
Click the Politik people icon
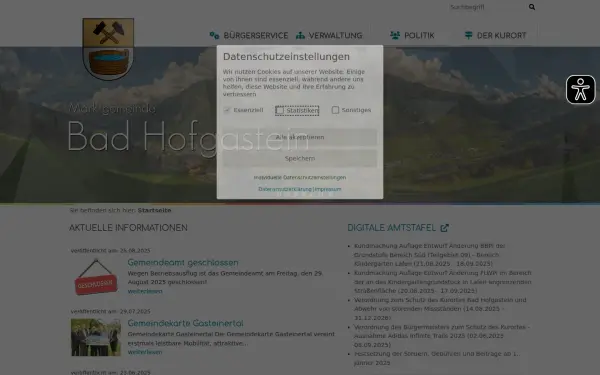395,36
